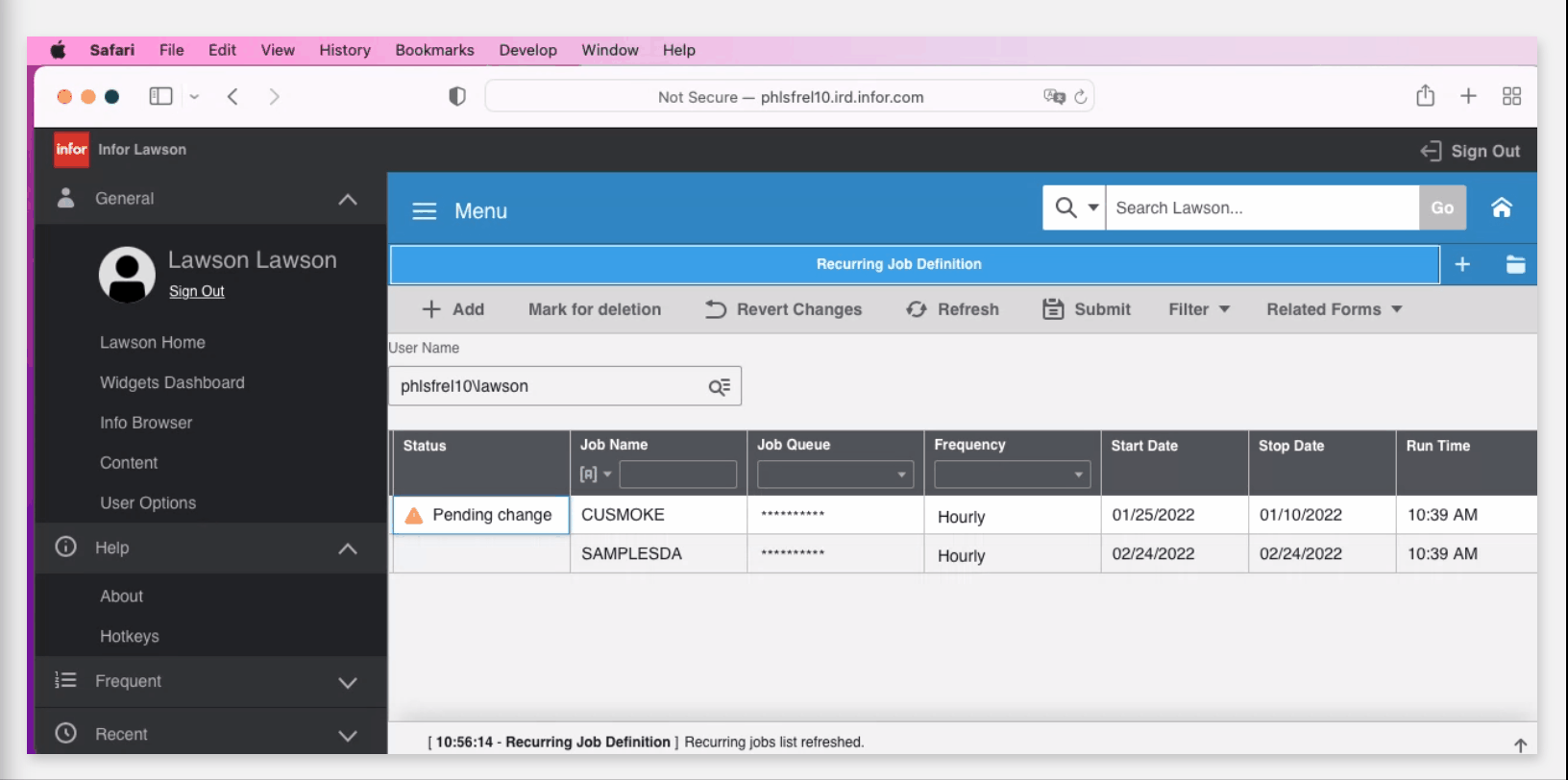
Task: Open Info Browser
Action: pos(146,423)
